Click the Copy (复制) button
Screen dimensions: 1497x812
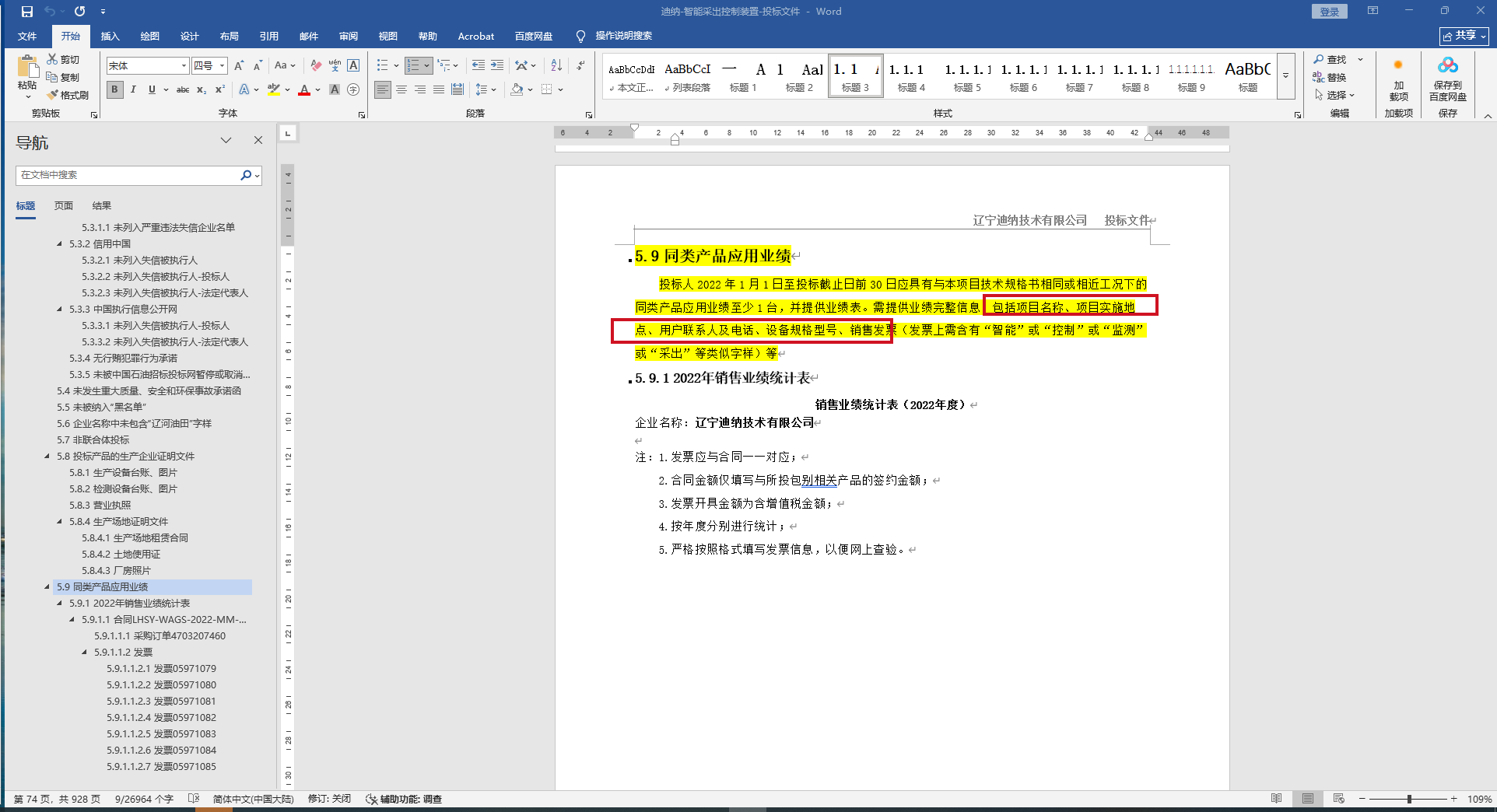(63, 77)
